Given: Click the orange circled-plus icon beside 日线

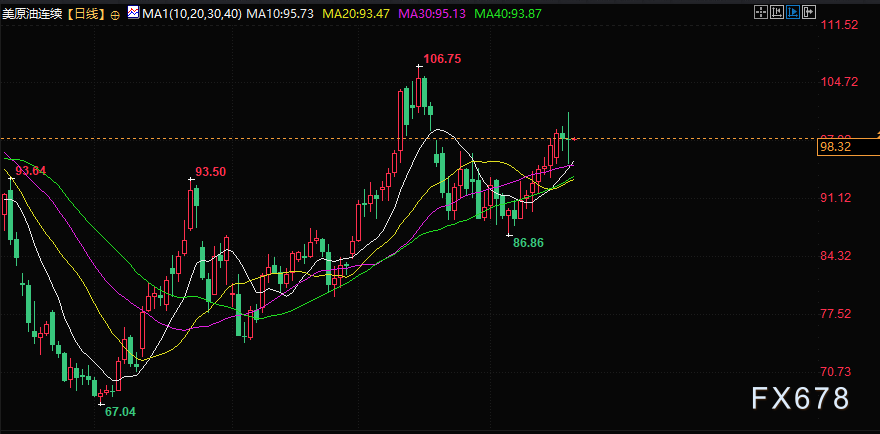Looking at the screenshot, I should point(115,15).
